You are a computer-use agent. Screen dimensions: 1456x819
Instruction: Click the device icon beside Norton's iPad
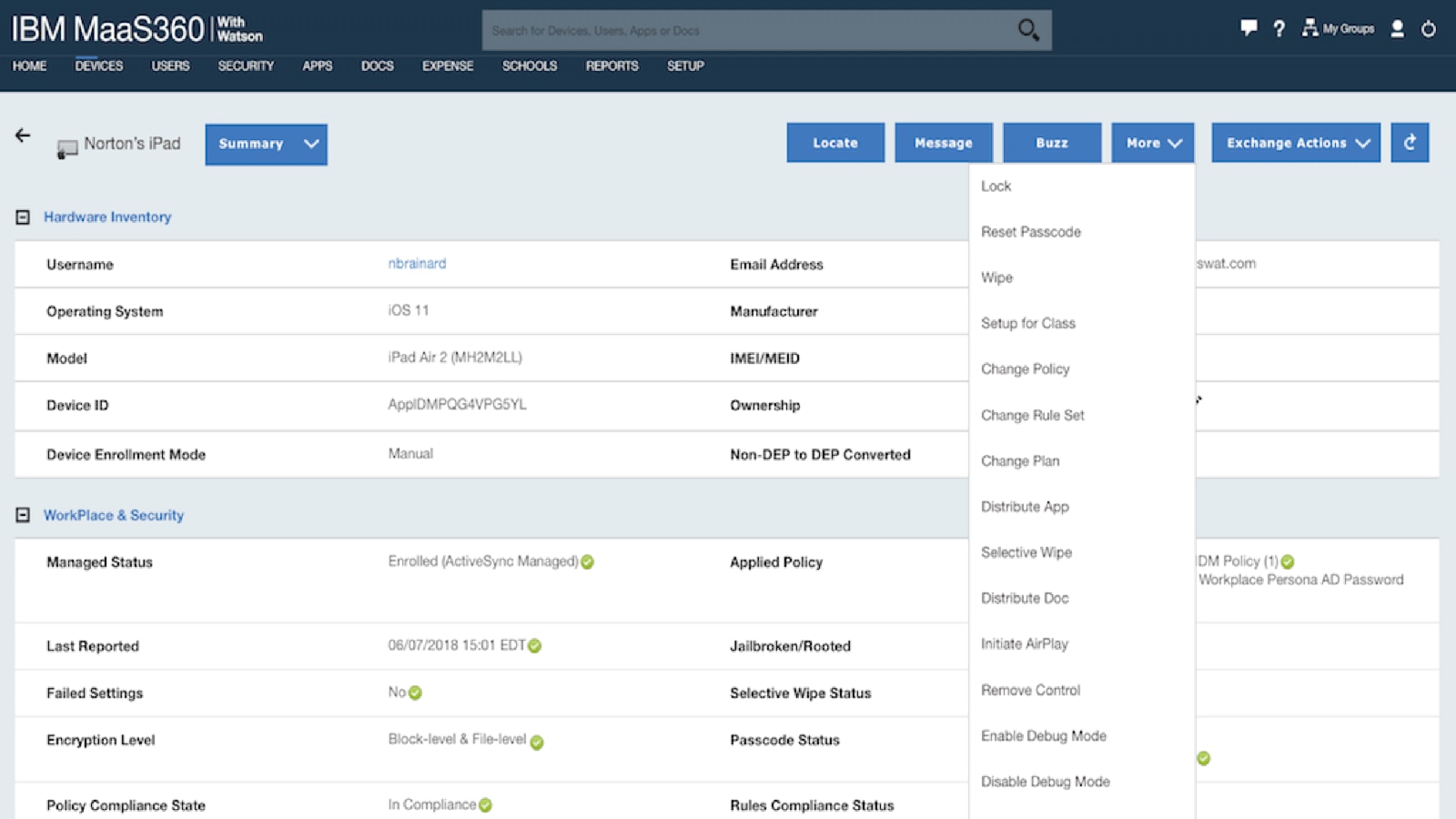pyautogui.click(x=66, y=148)
